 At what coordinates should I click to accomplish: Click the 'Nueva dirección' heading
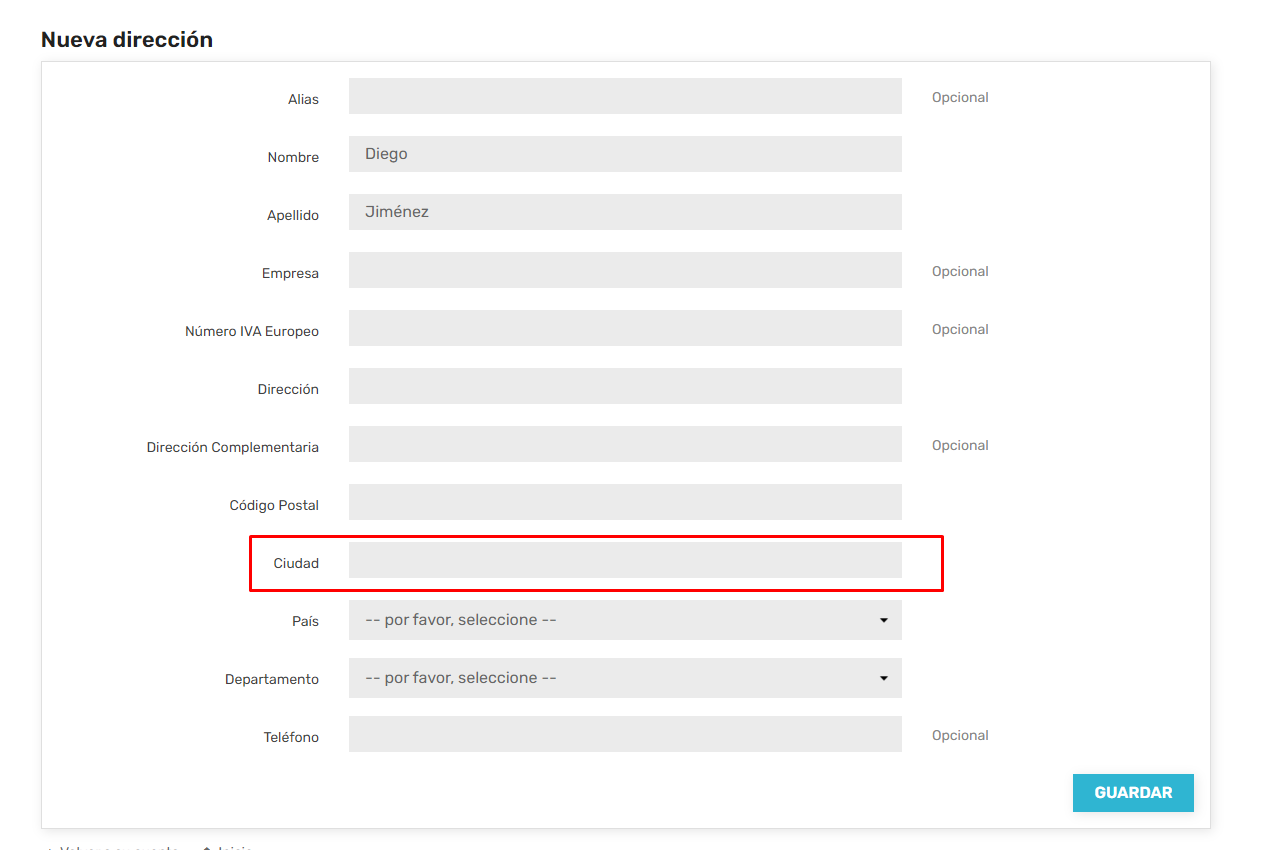tap(127, 40)
